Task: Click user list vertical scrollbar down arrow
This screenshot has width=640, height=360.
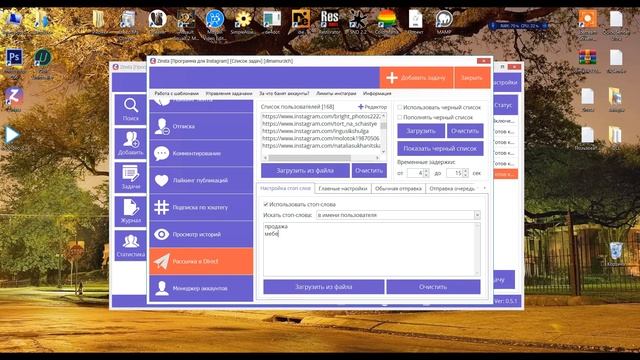Action: point(383,151)
